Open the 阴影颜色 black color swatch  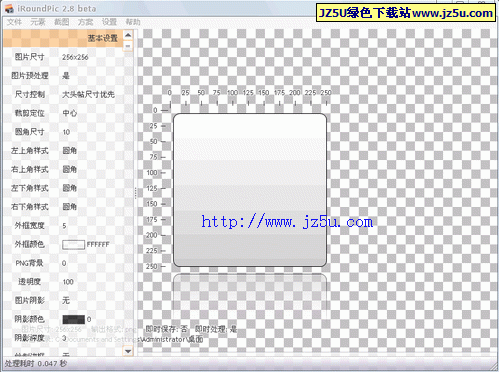73,319
